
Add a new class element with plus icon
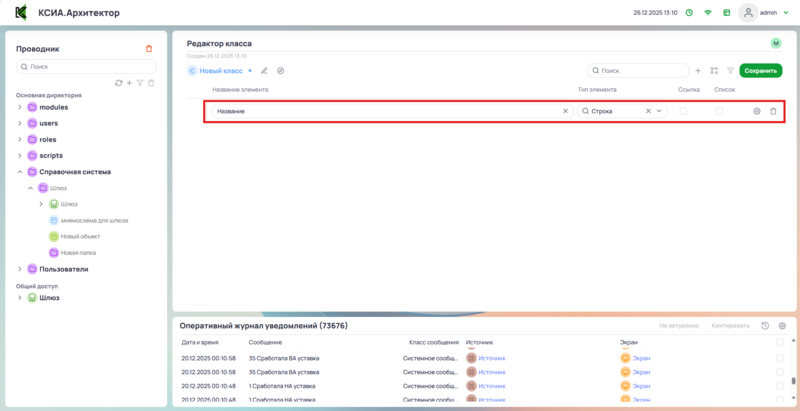698,71
